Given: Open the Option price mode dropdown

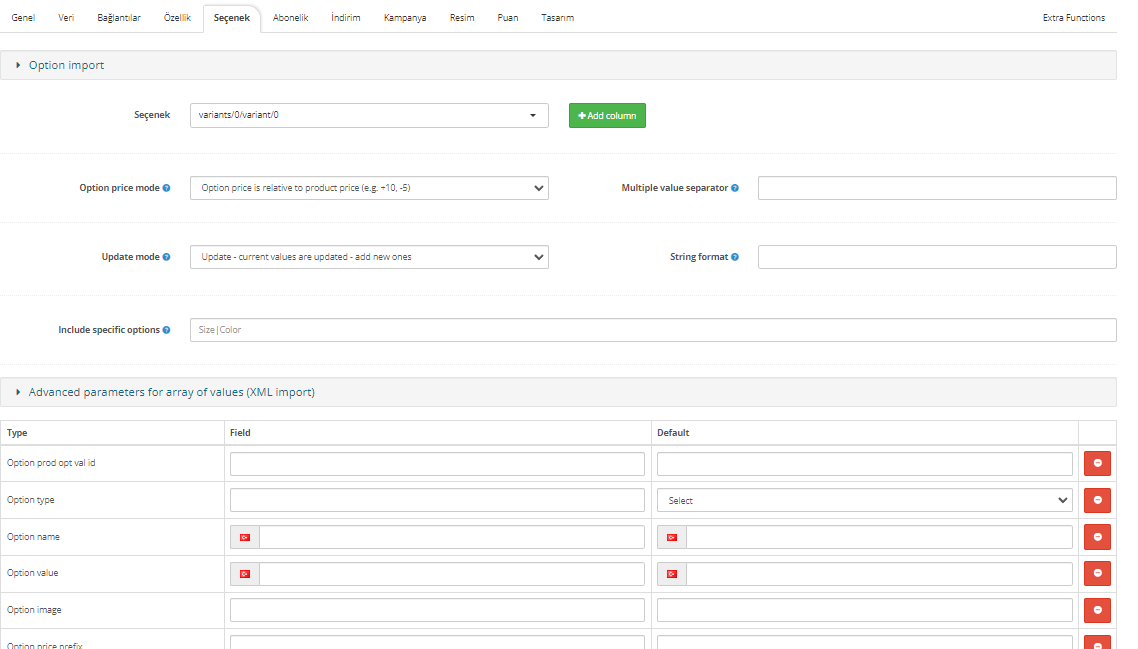Looking at the screenshot, I should [x=369, y=188].
